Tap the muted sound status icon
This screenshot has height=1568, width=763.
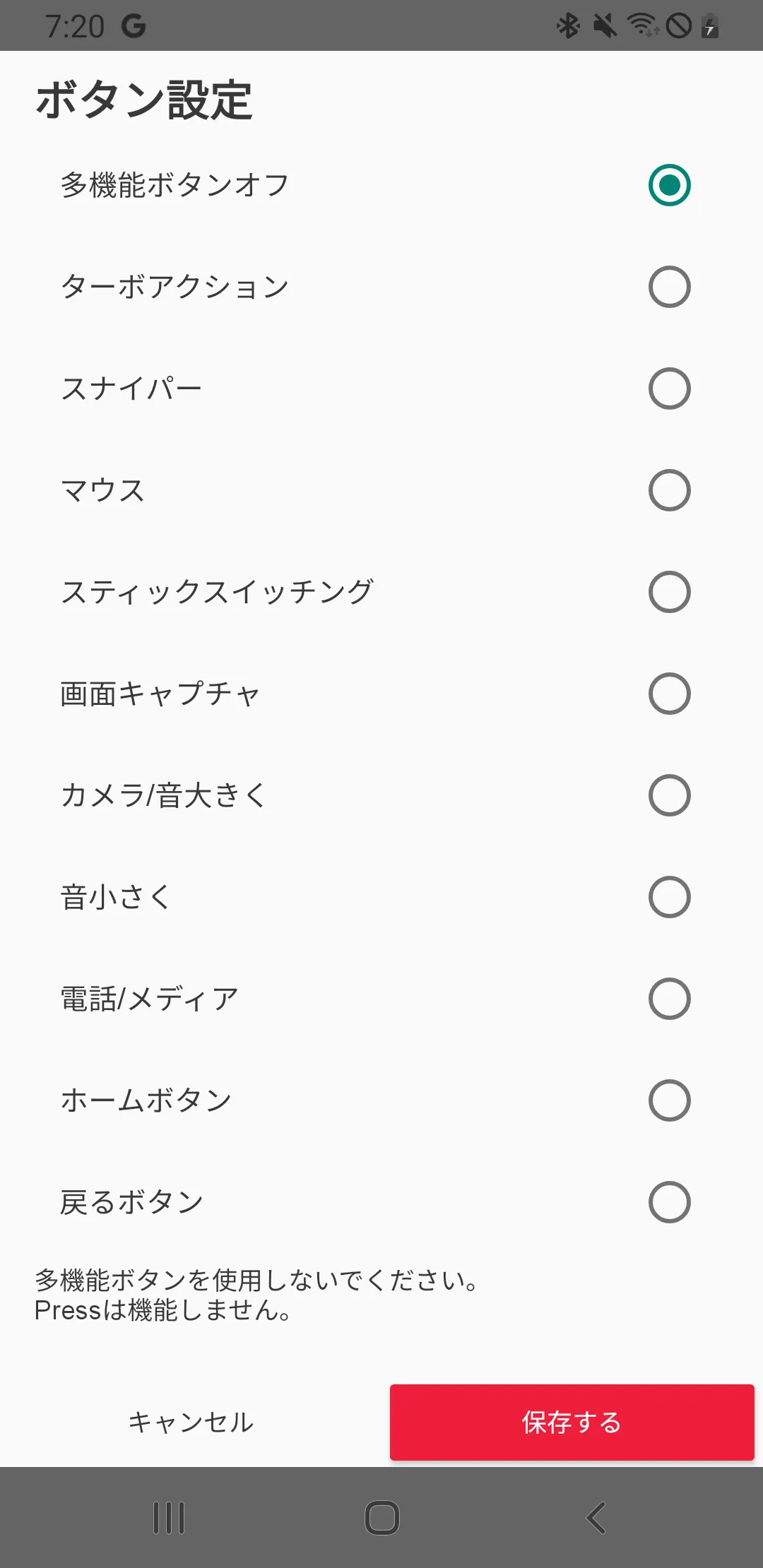[x=605, y=26]
